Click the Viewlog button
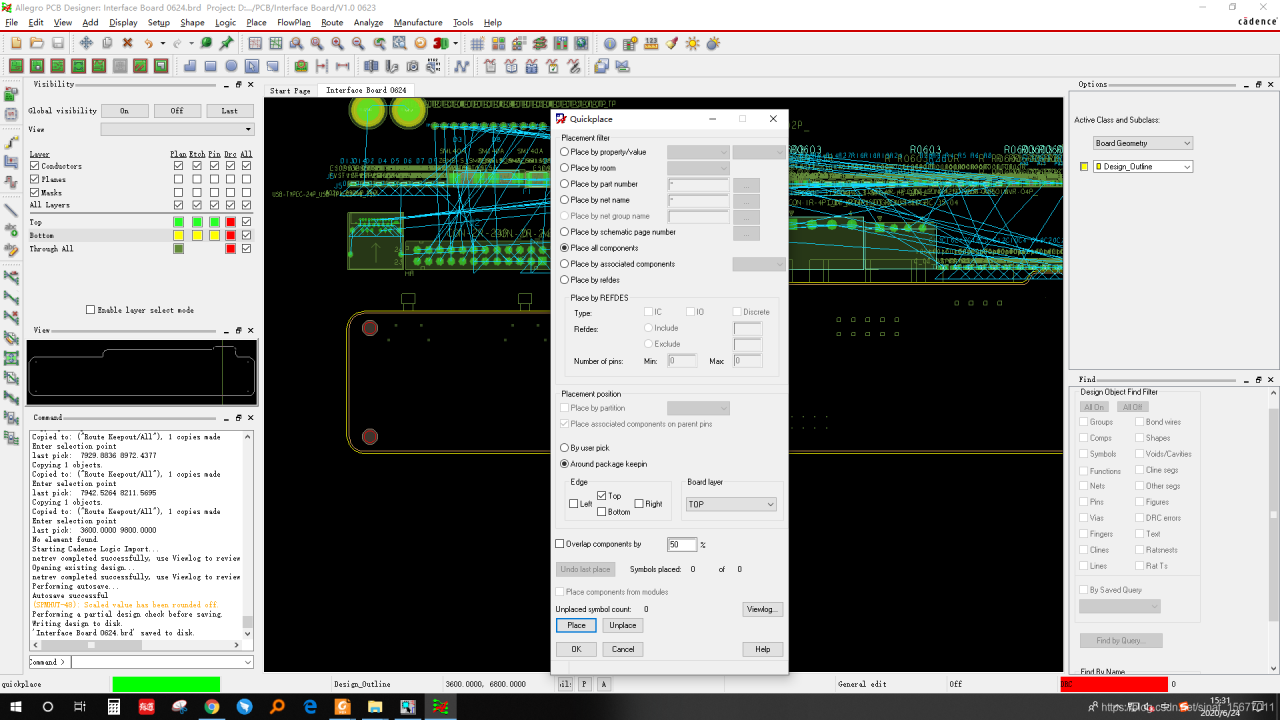This screenshot has width=1280, height=720. pos(763,609)
